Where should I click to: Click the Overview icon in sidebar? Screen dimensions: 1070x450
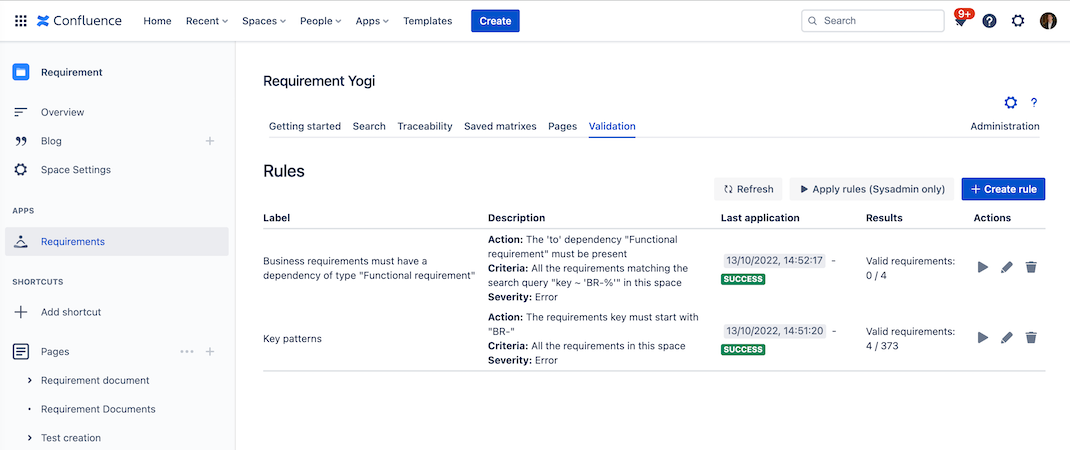(20, 112)
